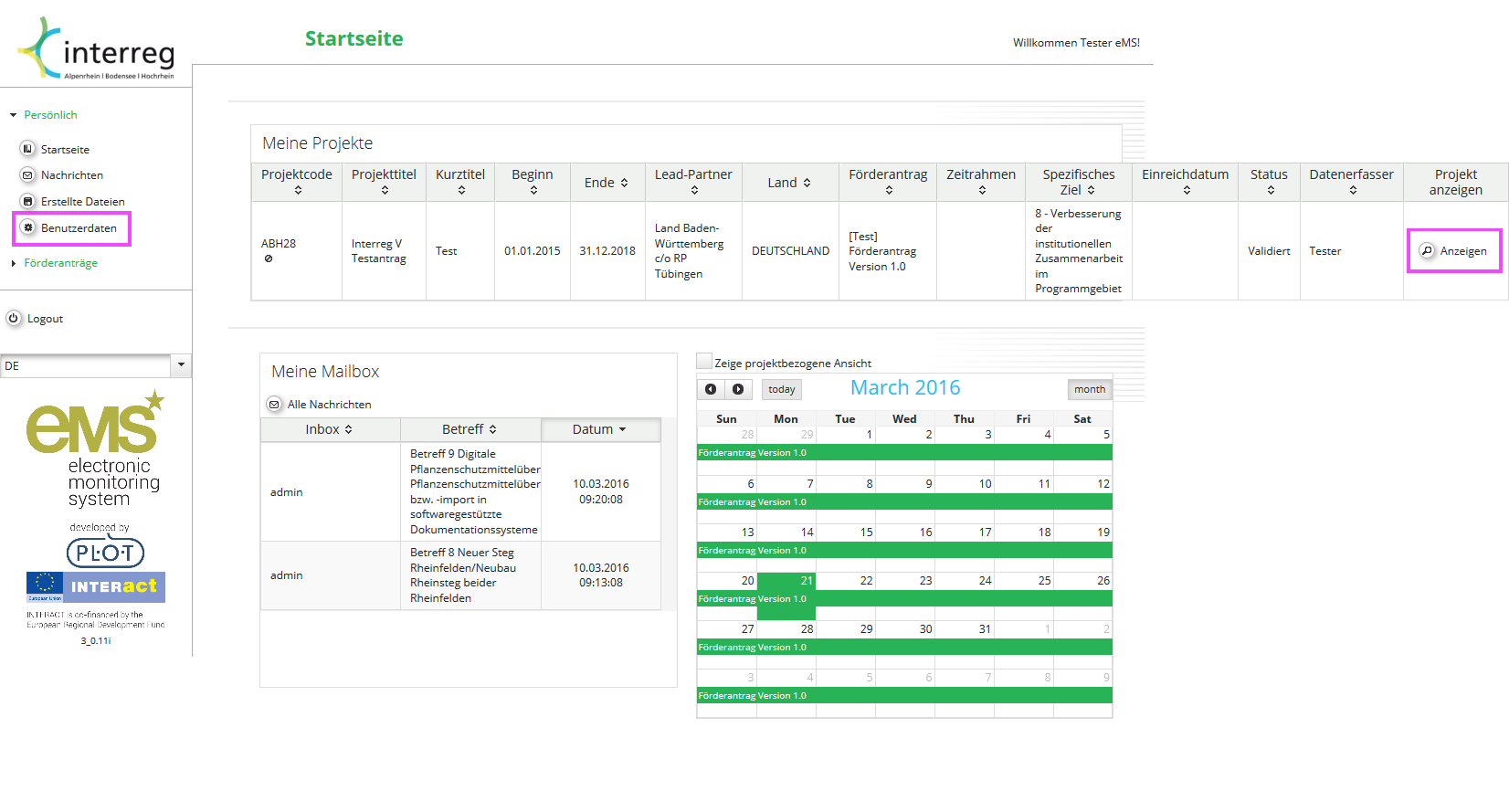Screen dimensions: 1509x812
Task: Click the Nachrichten envelope icon
Action: pos(27,175)
